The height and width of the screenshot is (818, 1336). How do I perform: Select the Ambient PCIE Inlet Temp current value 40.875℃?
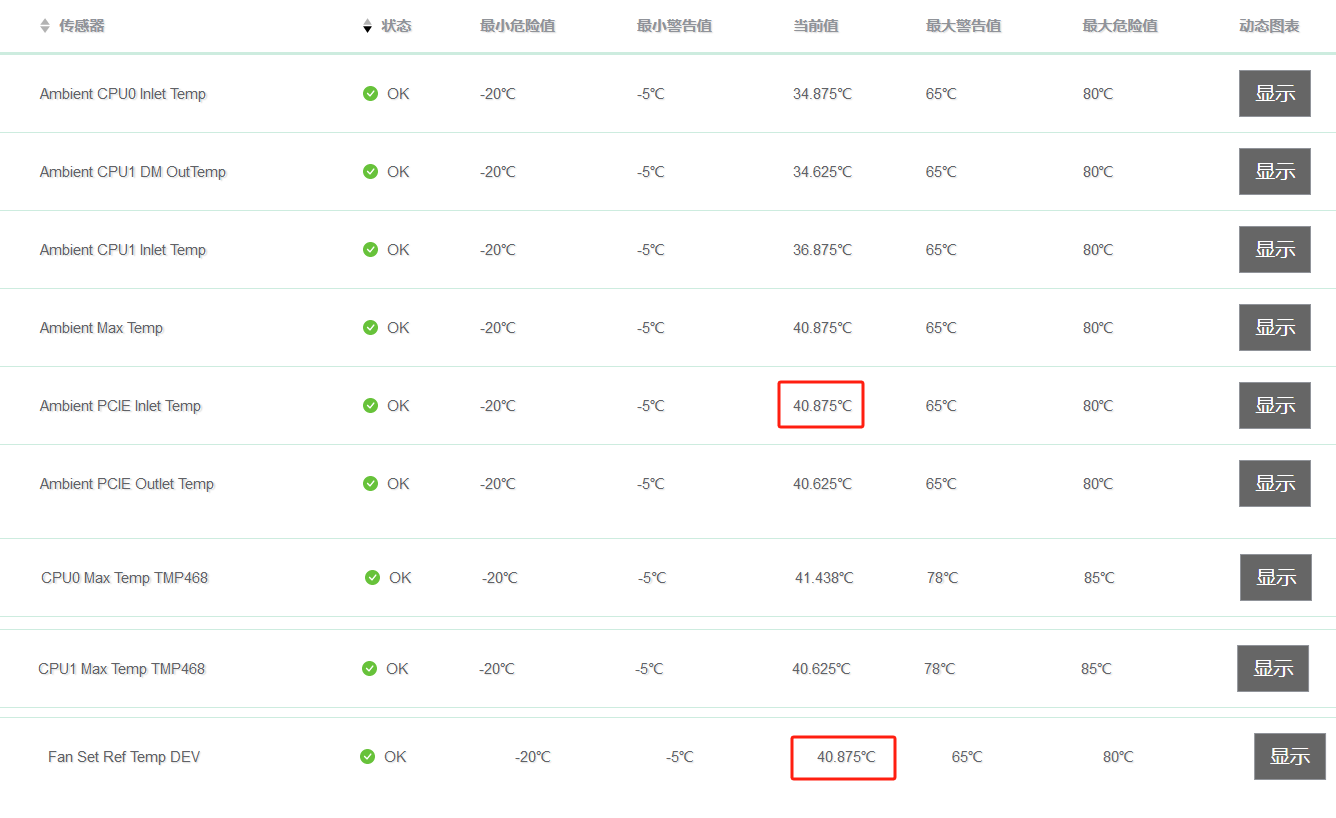(x=822, y=406)
